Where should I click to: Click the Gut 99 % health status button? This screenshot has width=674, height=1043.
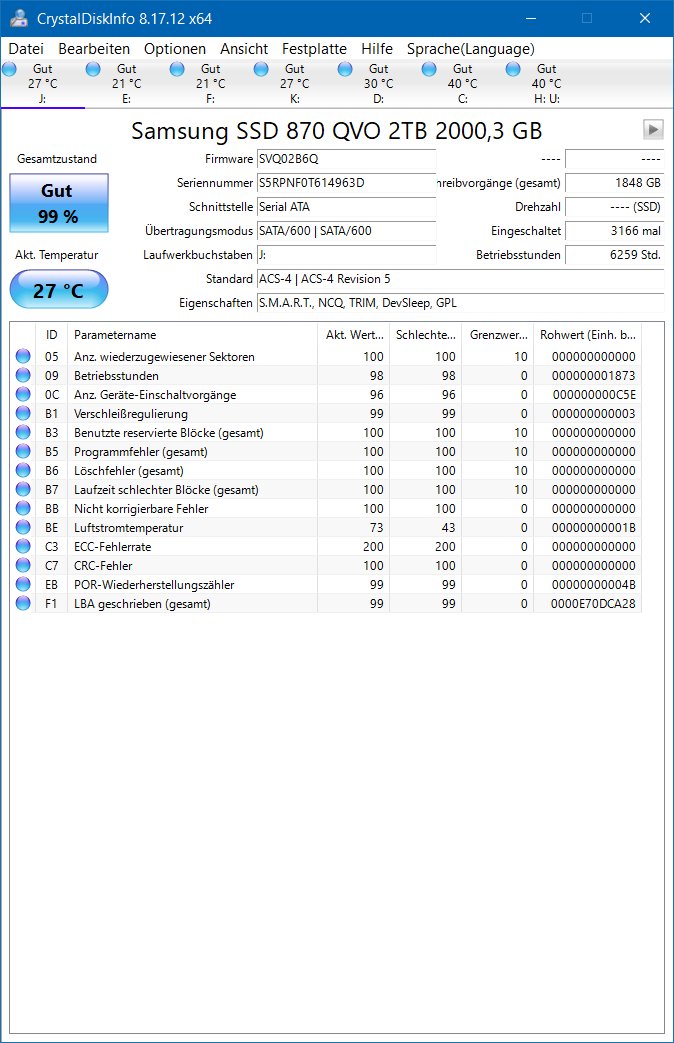click(59, 204)
